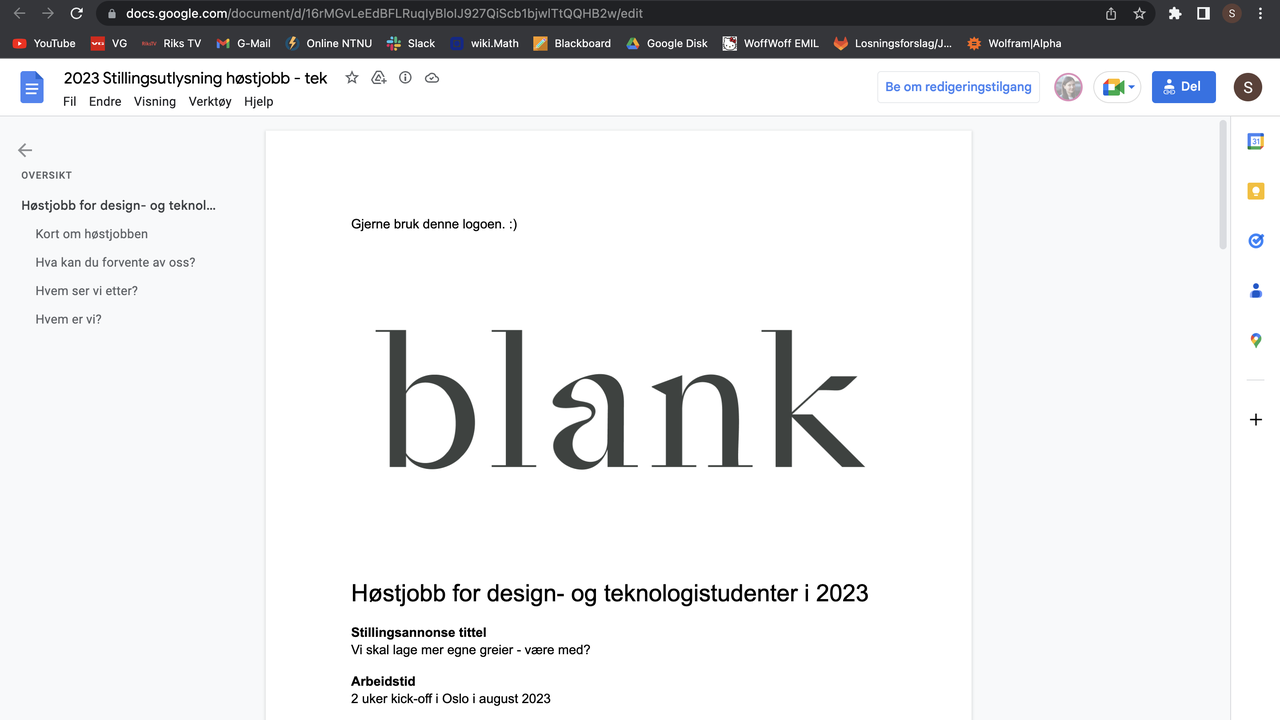Open the Verktøy menu
Image resolution: width=1280 pixels, height=720 pixels.
210,101
